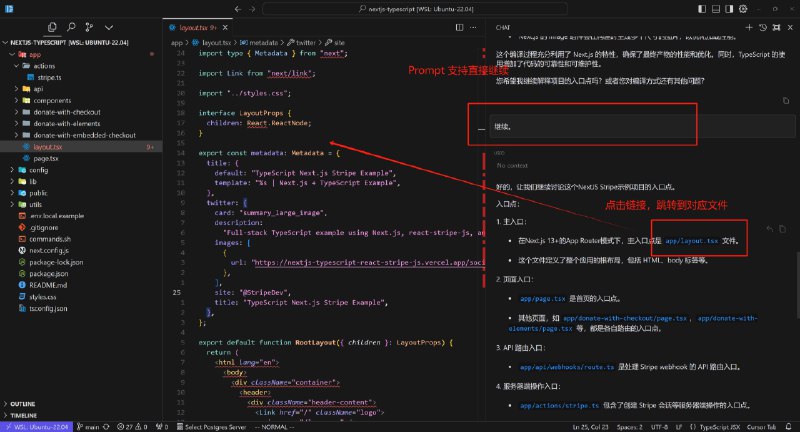Expand the donate-with-embedded-checkout folder
Viewport: 800px width, 432px height.
click(x=85, y=135)
